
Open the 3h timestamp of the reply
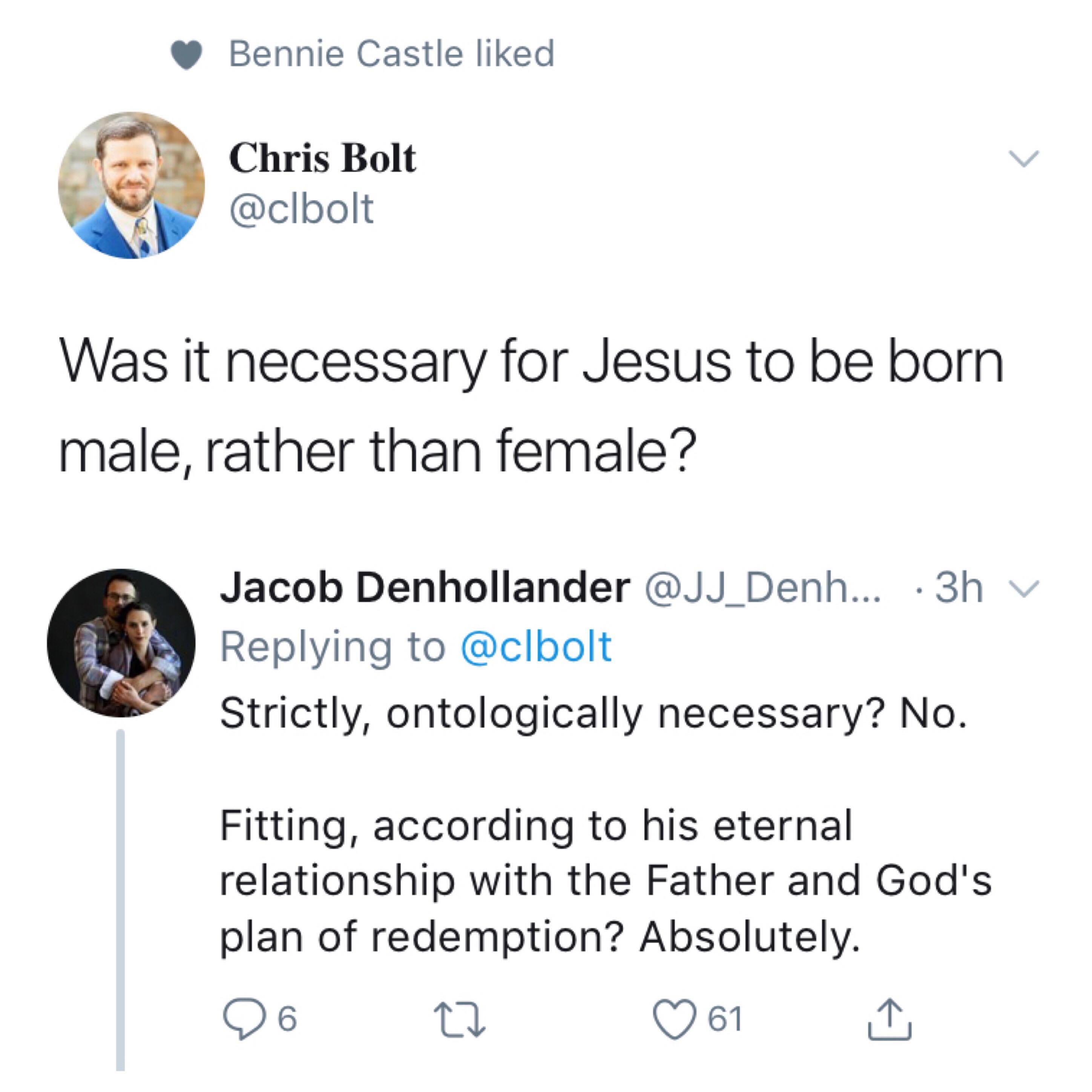959,588
